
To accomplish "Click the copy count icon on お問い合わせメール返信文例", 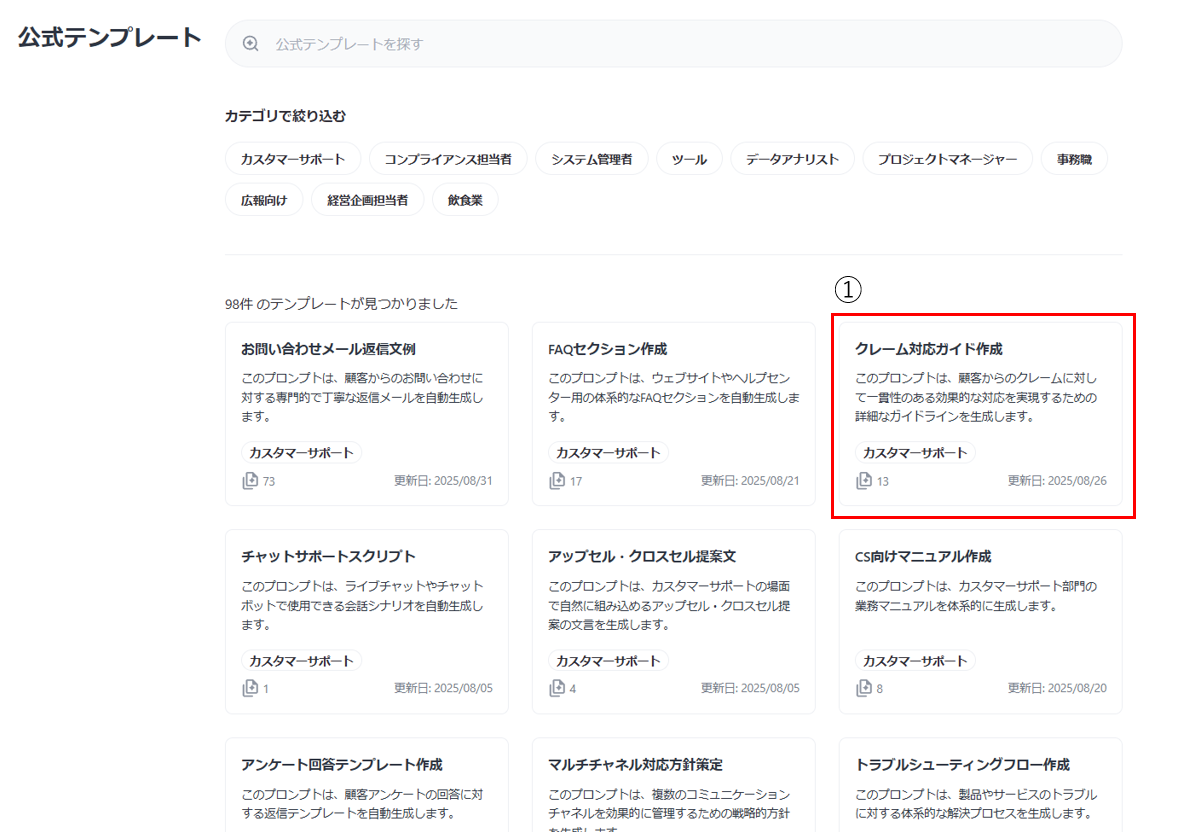I will click(x=248, y=480).
